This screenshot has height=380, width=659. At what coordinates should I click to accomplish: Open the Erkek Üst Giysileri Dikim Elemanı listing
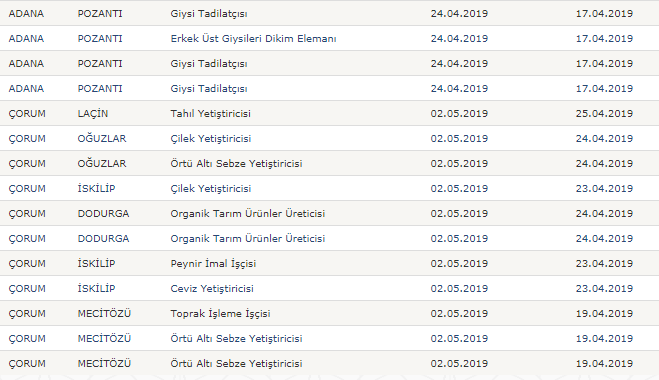[x=253, y=38]
